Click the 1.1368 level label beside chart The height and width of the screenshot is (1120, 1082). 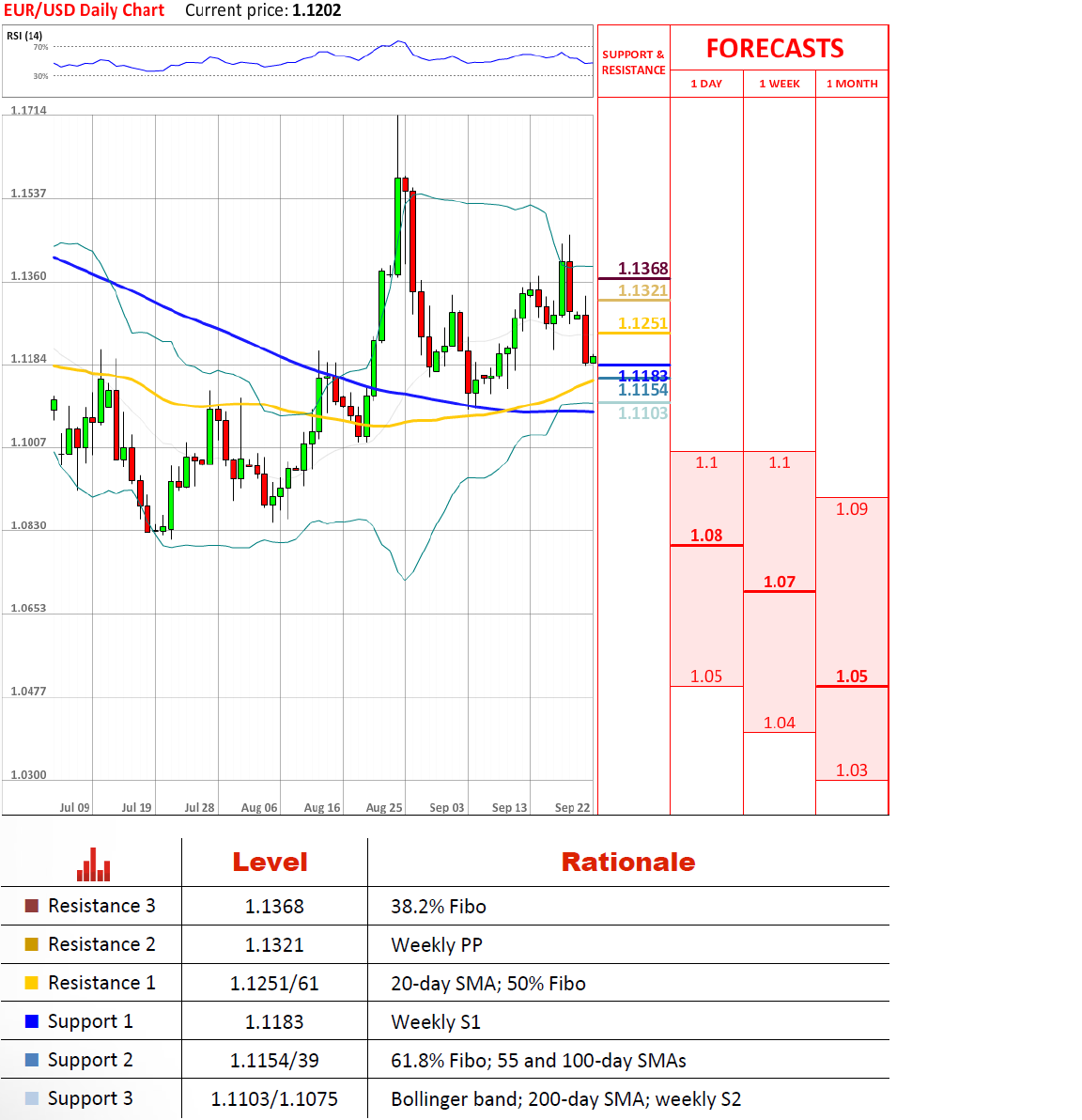[642, 269]
